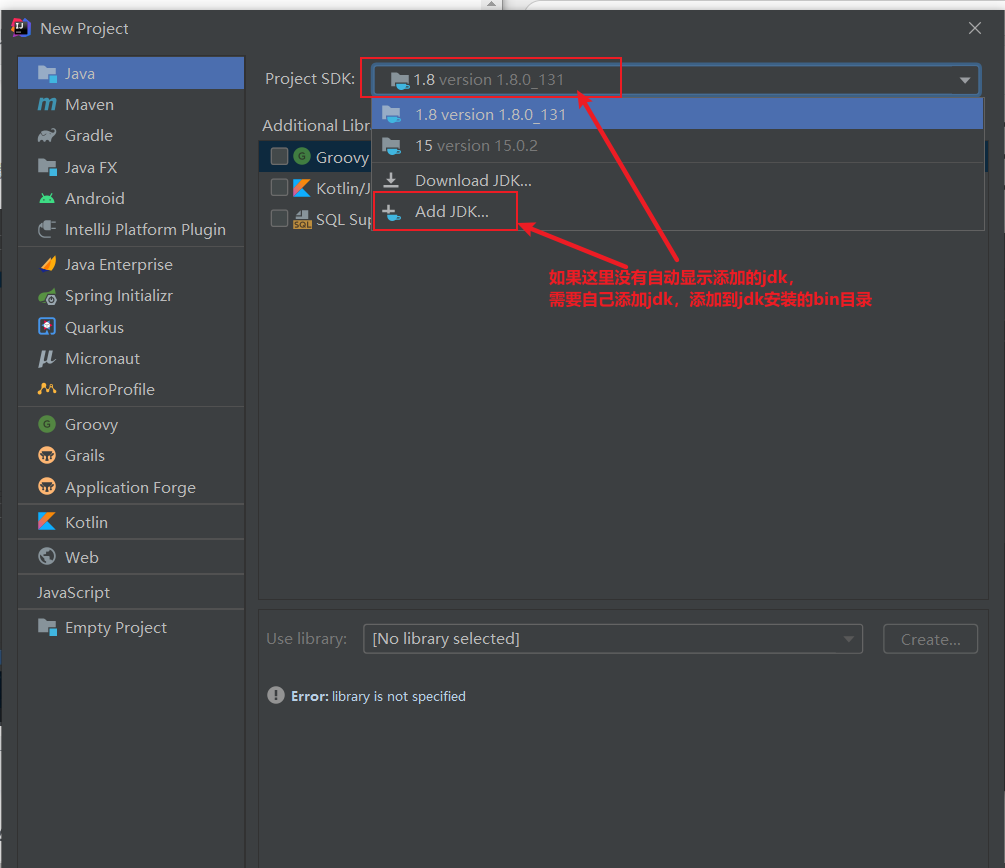This screenshot has height=868, width=1005.
Task: Click the Project SDK field showing 1.8
Action: pos(676,79)
